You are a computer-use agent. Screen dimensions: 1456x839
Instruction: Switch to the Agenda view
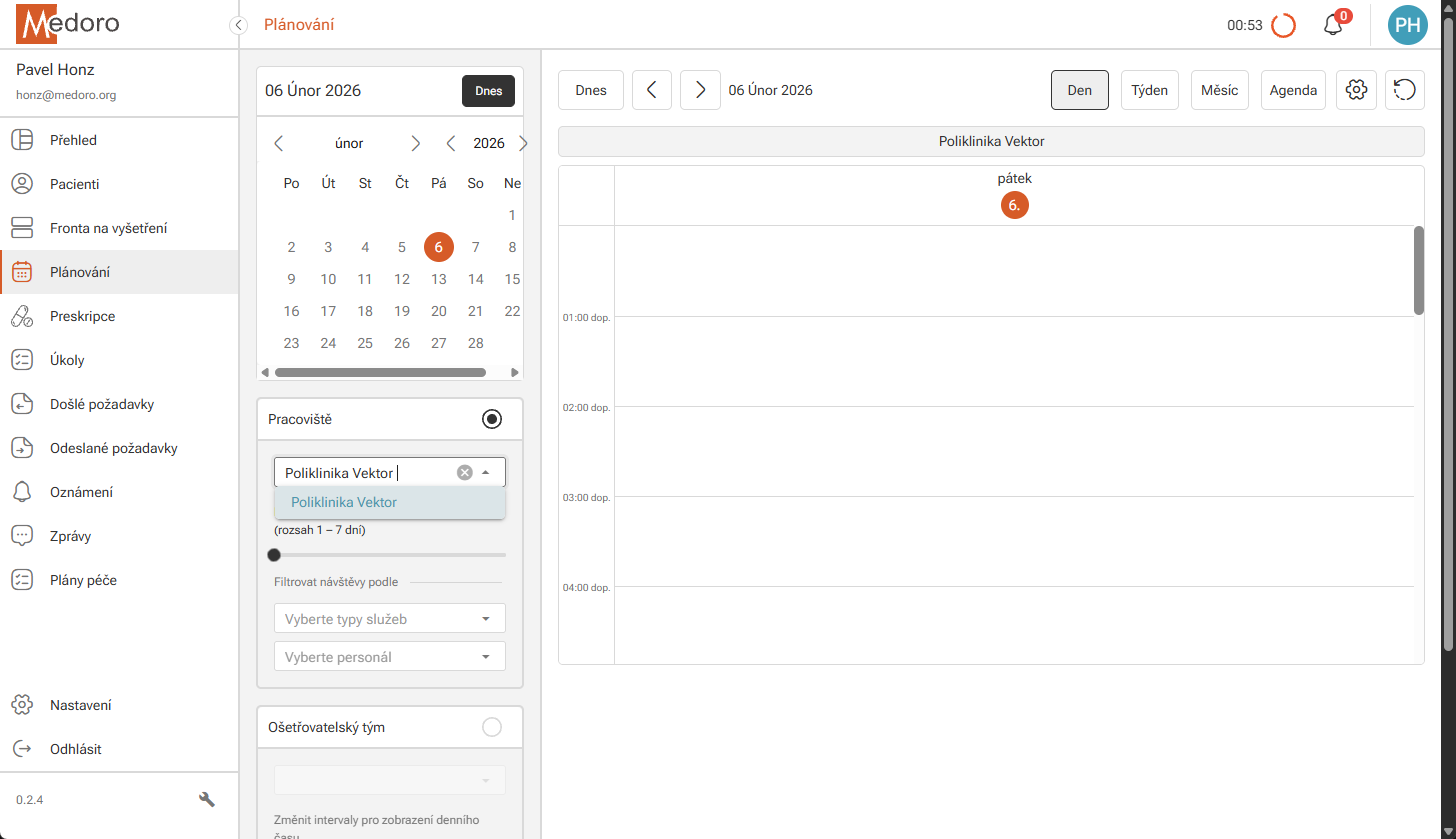tap(1292, 89)
